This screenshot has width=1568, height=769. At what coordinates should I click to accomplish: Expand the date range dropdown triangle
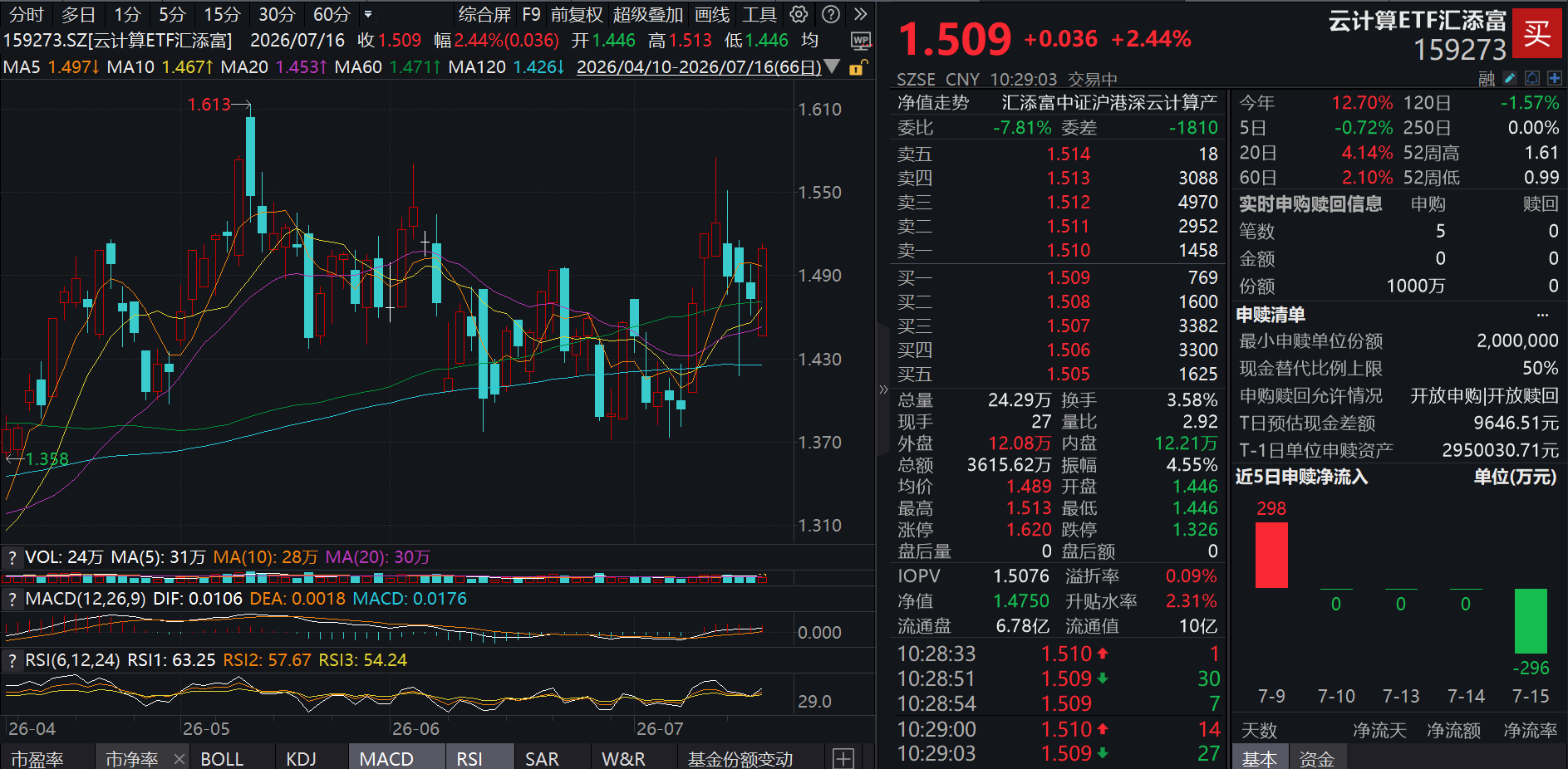click(832, 66)
